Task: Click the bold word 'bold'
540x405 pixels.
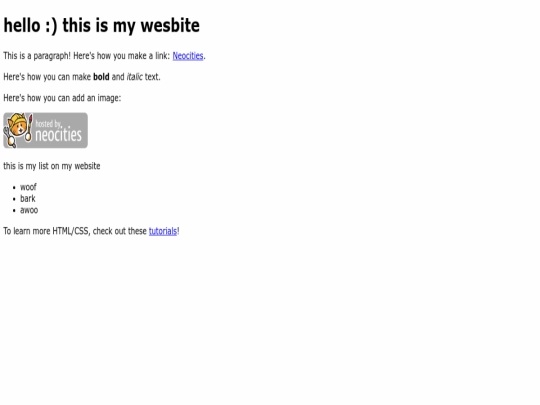Action: [101, 77]
